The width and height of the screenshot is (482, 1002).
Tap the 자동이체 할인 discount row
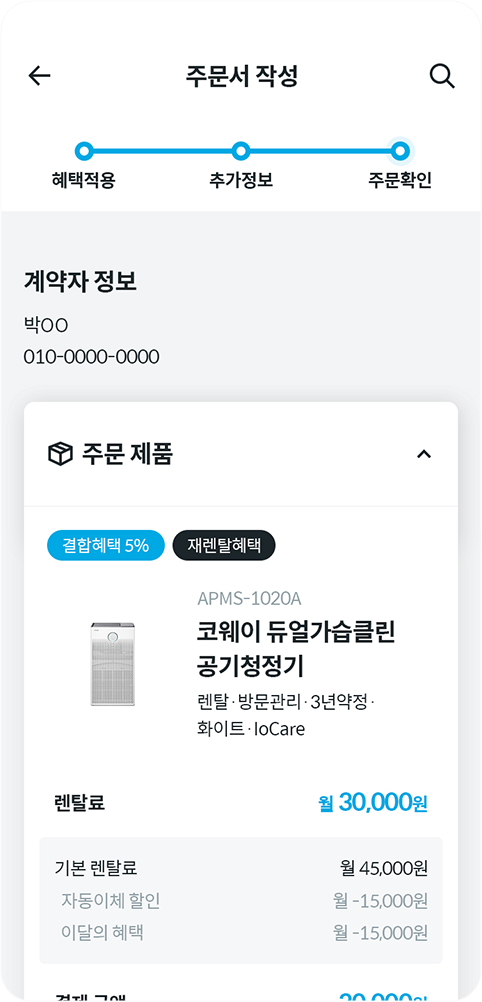(241, 900)
